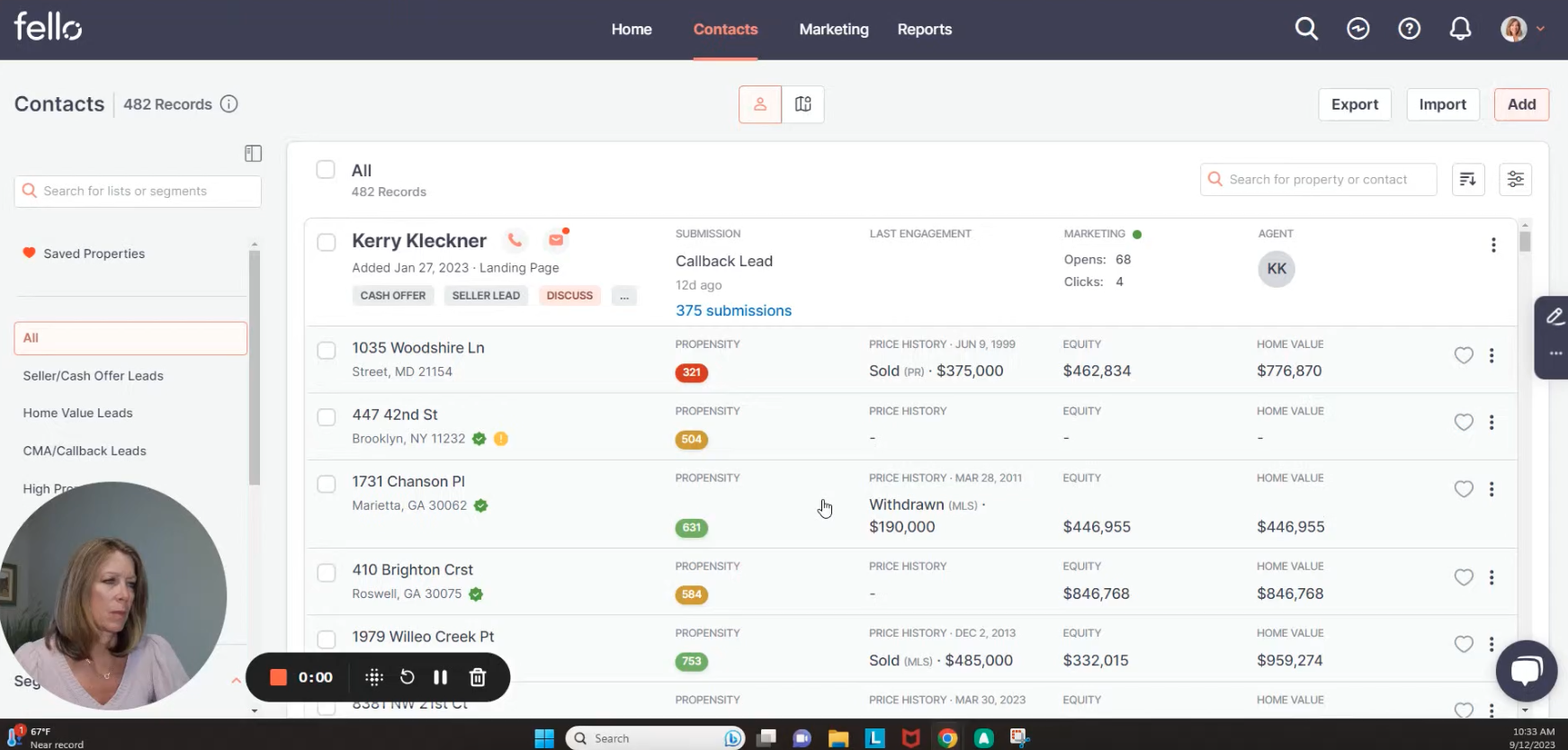This screenshot has height=750, width=1568.
Task: Click the Import button
Action: [1443, 104]
